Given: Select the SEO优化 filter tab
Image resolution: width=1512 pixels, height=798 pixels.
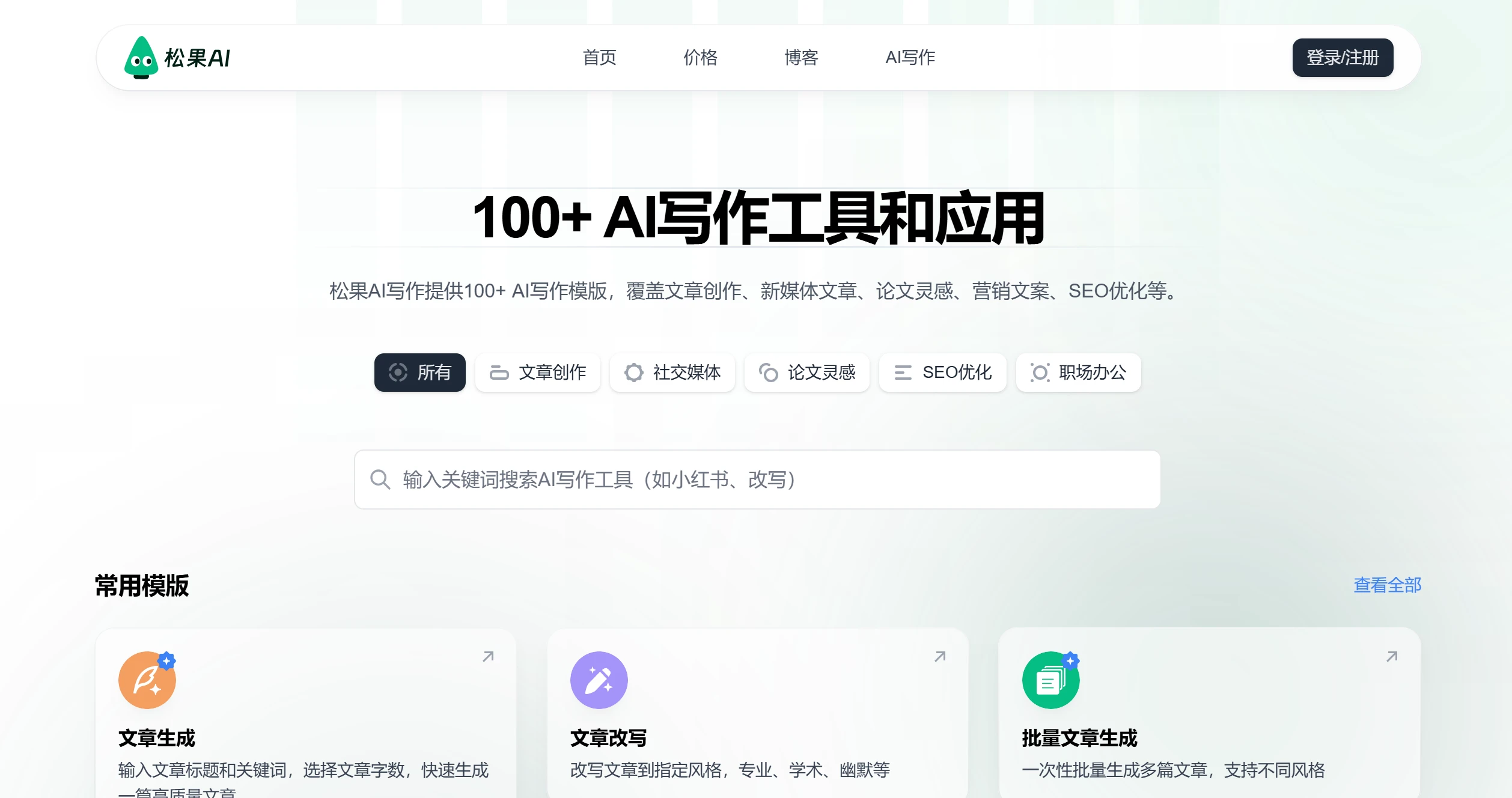Looking at the screenshot, I should click(942, 373).
